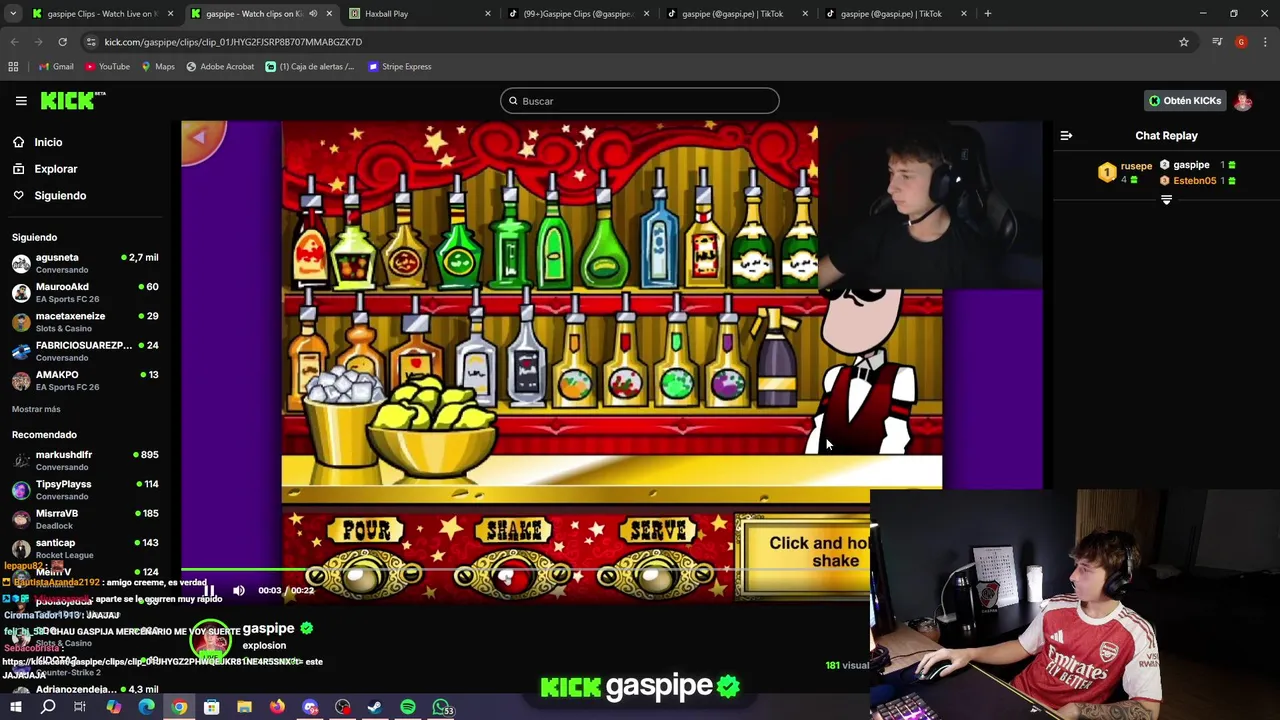This screenshot has height=720, width=1280.
Task: Switch to gaspipe Clips tab
Action: (101, 14)
